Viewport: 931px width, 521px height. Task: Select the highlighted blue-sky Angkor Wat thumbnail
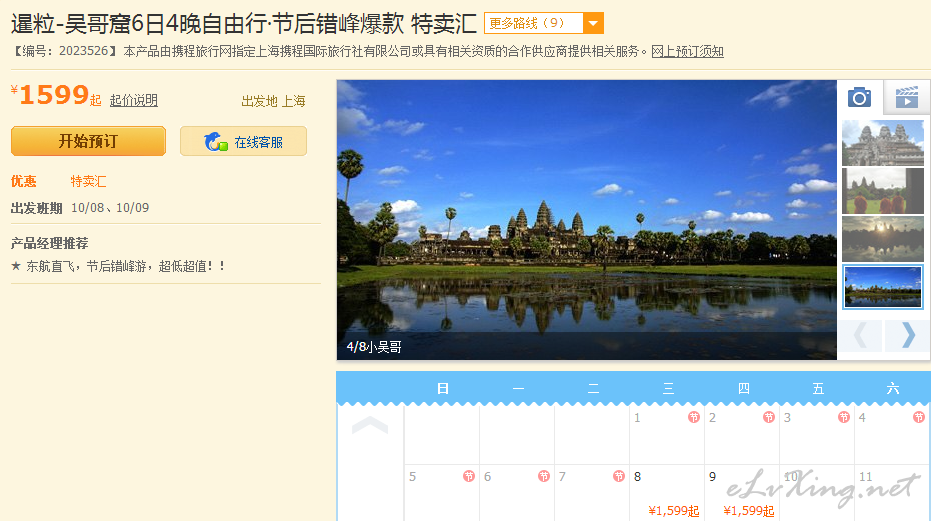(883, 287)
